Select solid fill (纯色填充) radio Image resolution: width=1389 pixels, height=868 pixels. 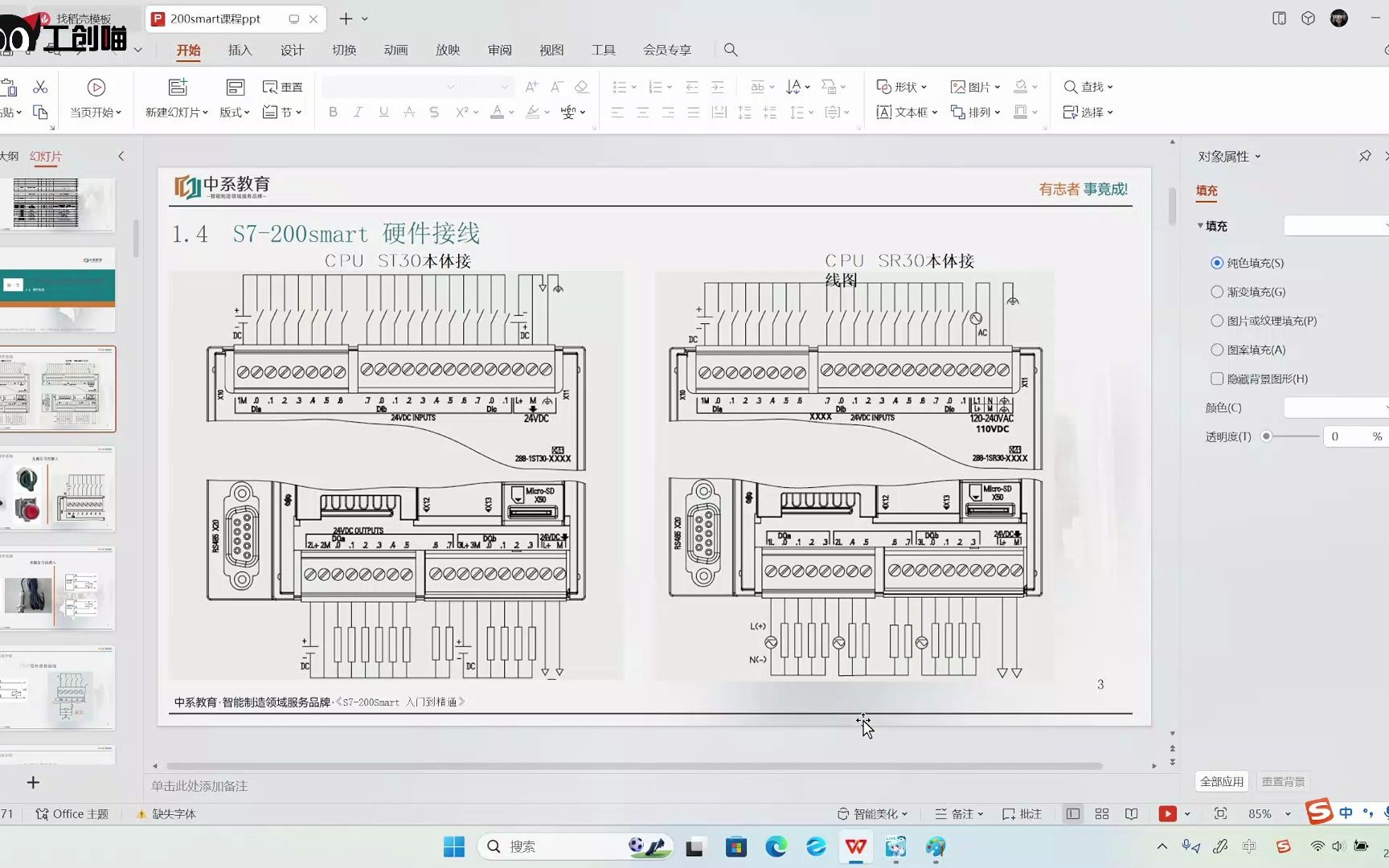[x=1217, y=263]
